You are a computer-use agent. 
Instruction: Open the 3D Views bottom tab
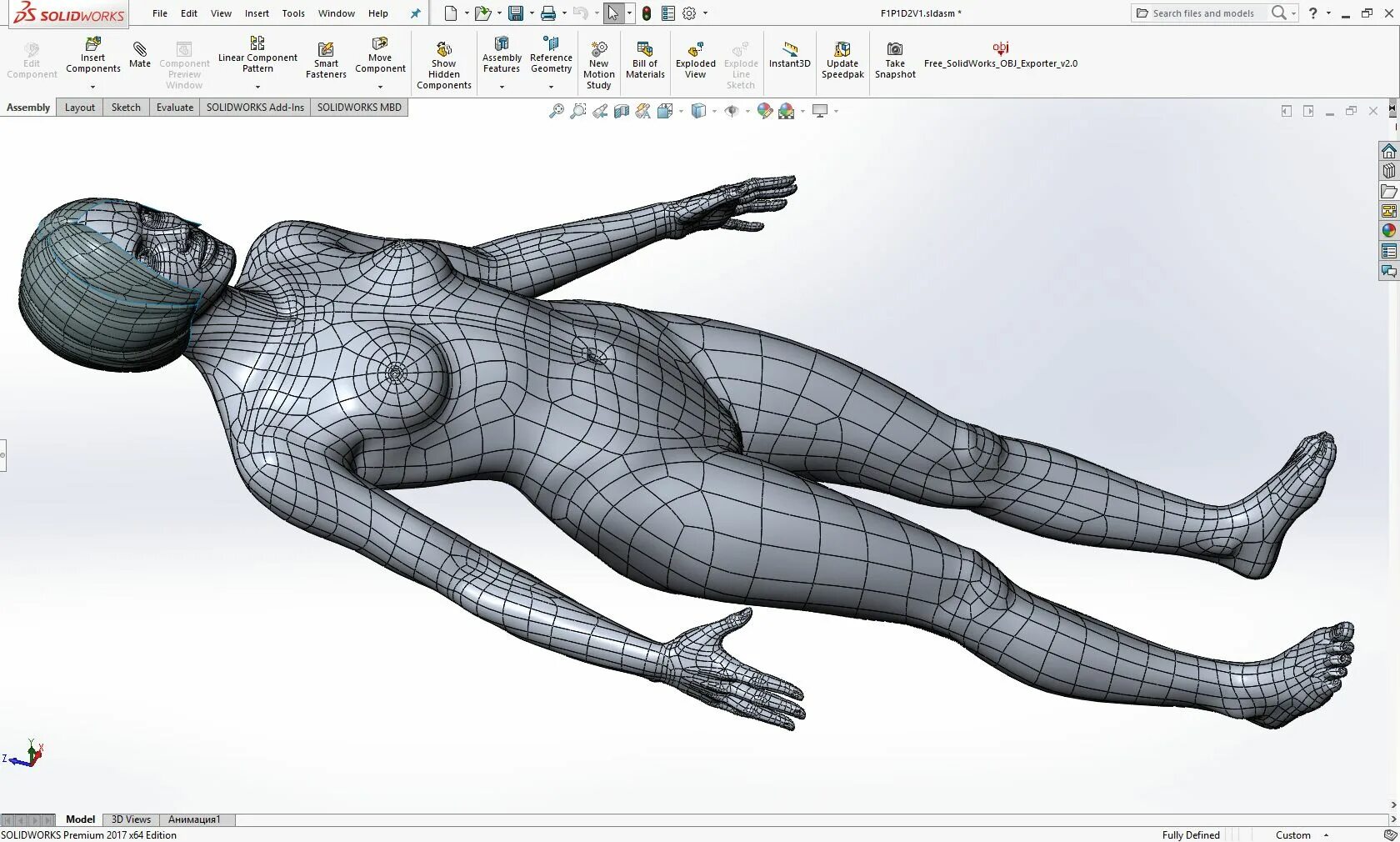pos(131,819)
